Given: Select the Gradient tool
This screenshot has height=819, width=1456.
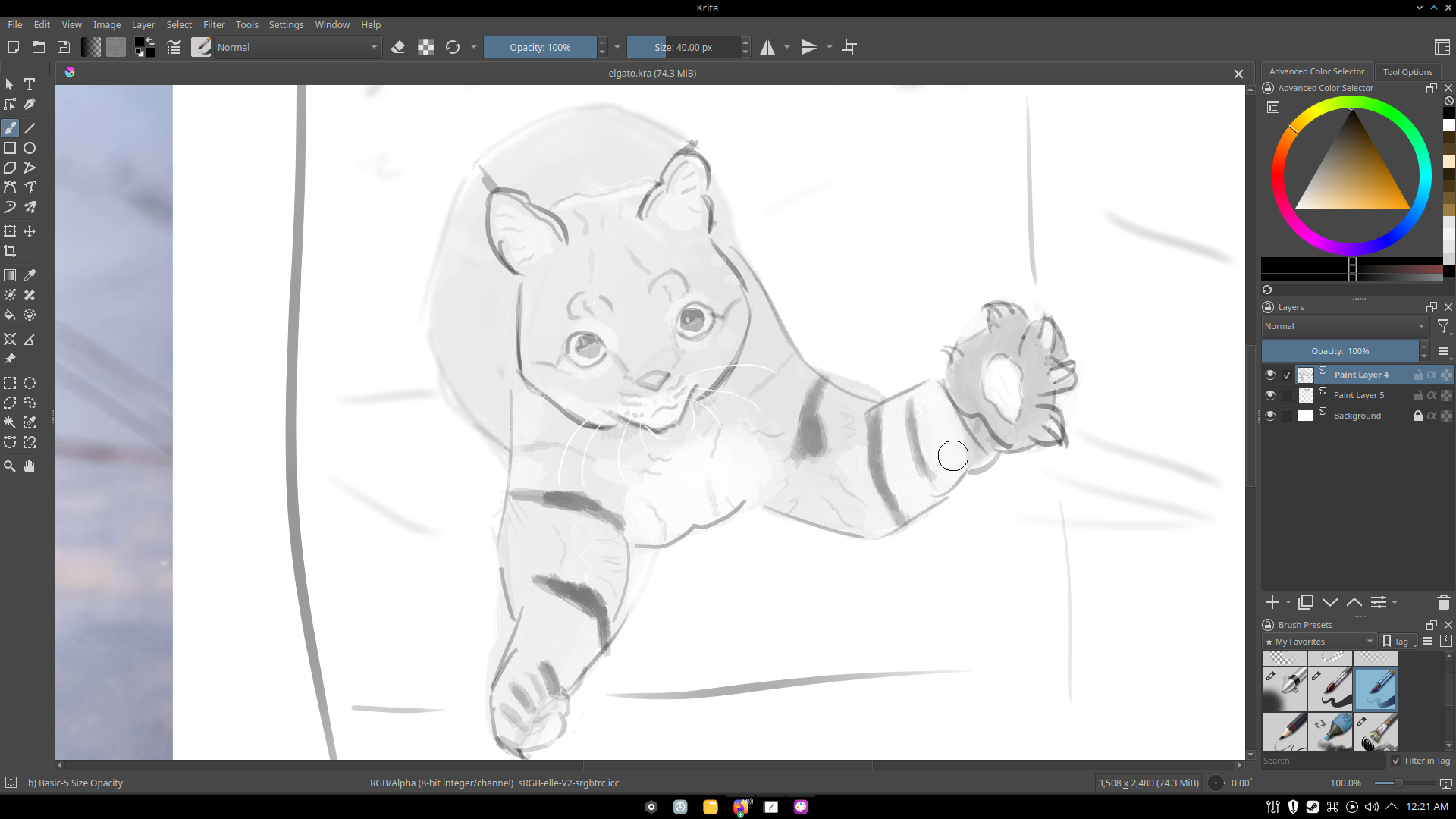Looking at the screenshot, I should pyautogui.click(x=10, y=275).
